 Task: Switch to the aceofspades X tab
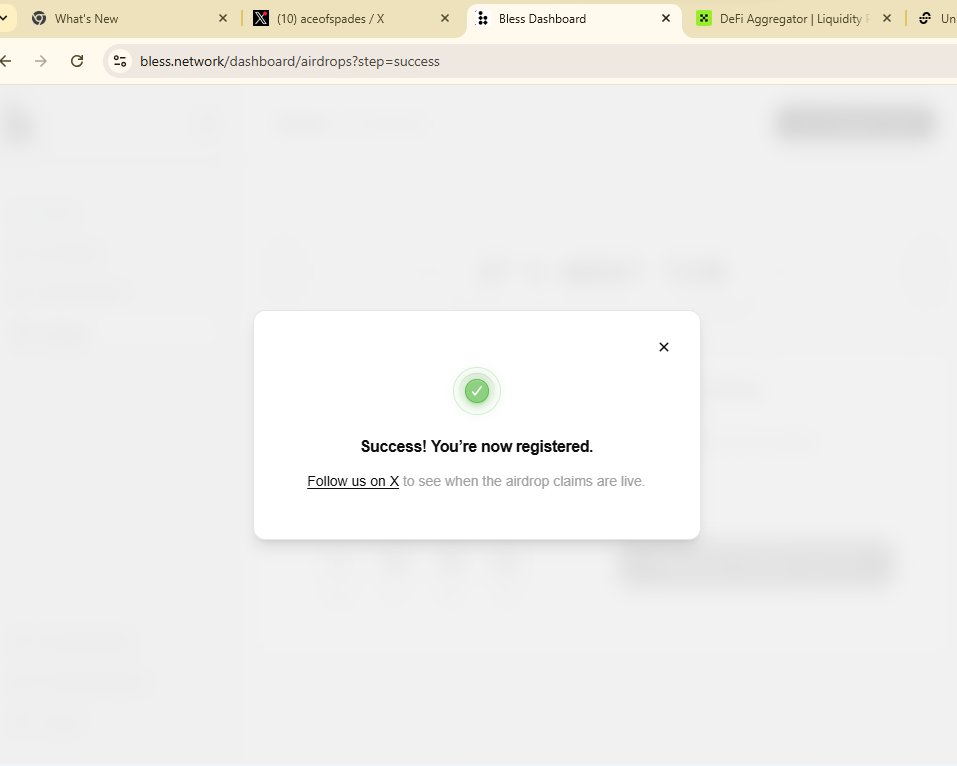(x=340, y=18)
